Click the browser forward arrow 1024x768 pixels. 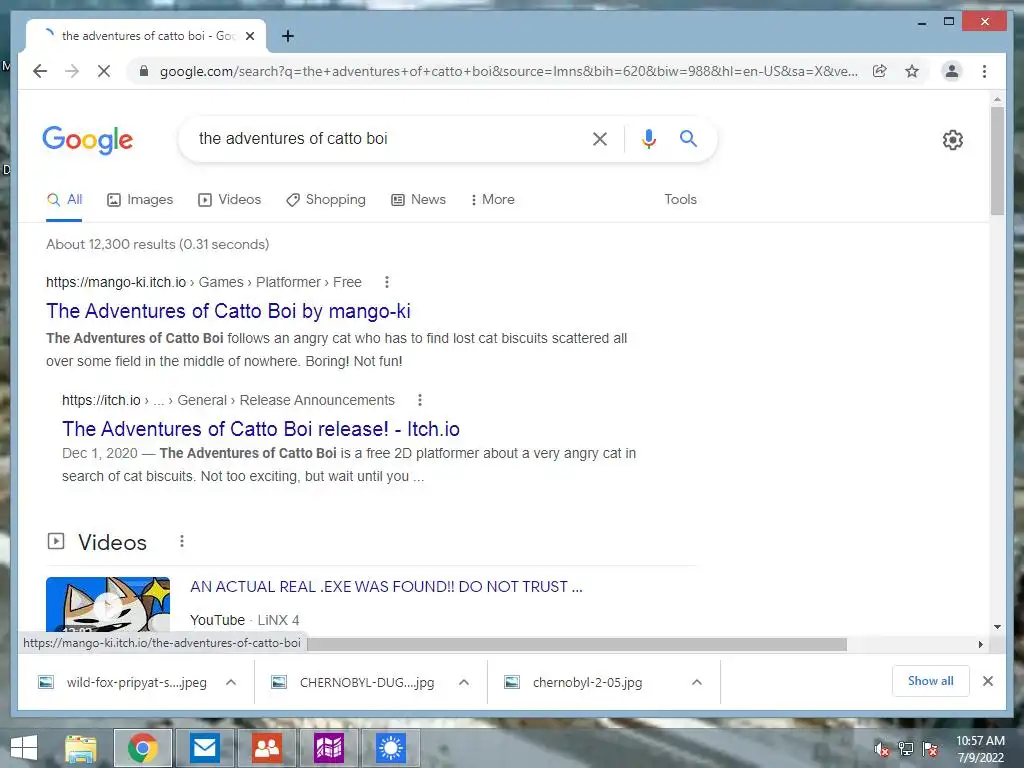pyautogui.click(x=72, y=71)
